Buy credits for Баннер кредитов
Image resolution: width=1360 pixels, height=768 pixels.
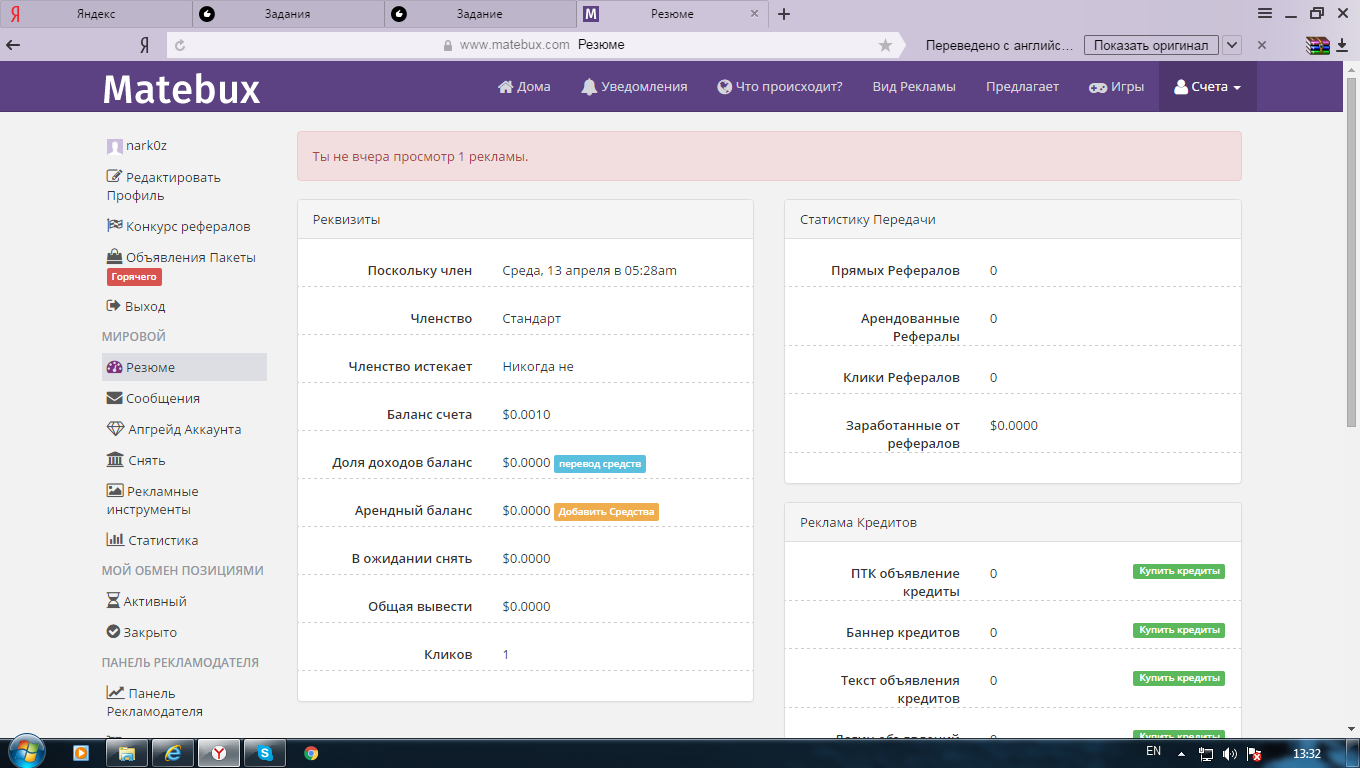pyautogui.click(x=1179, y=630)
